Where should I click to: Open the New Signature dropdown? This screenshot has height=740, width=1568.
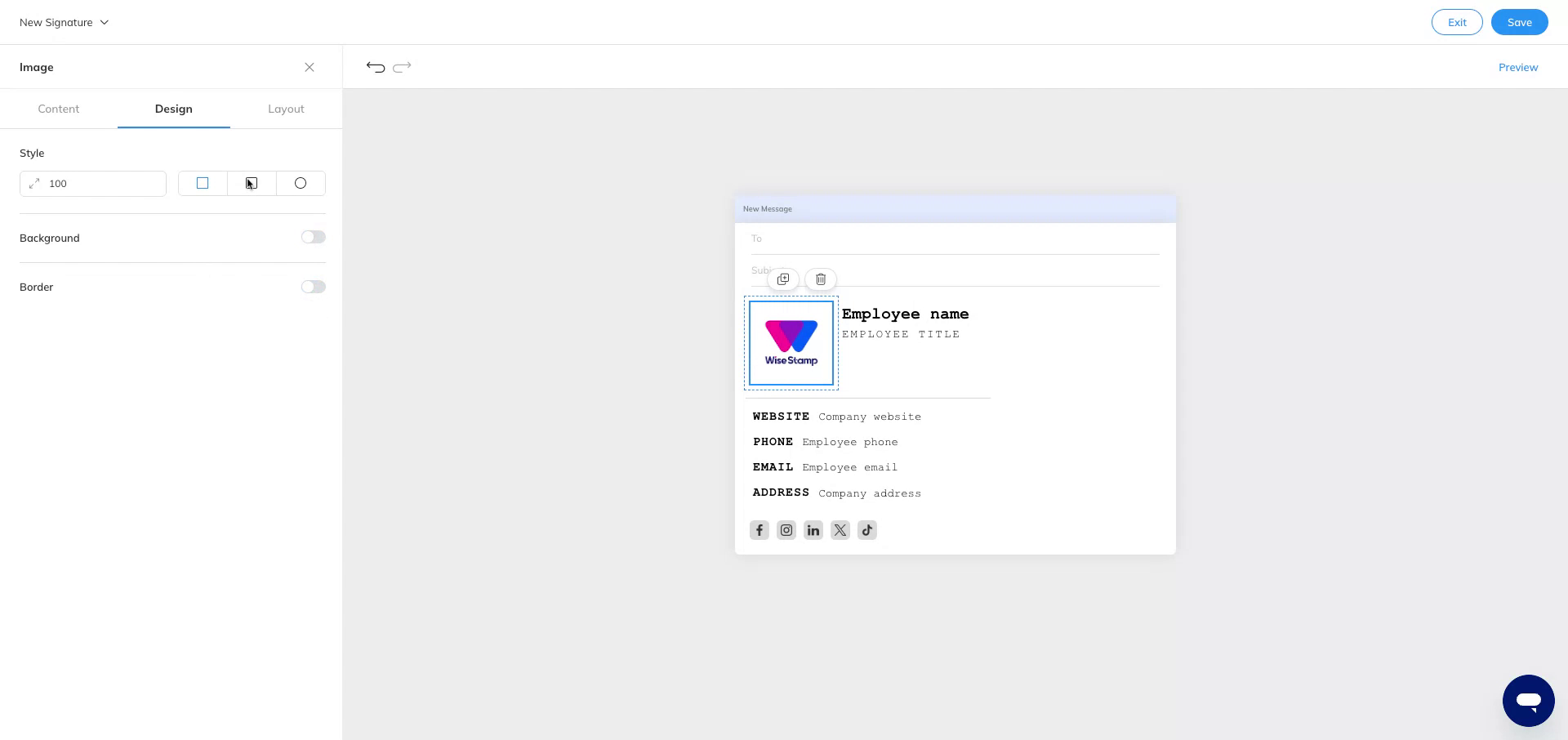tap(64, 22)
